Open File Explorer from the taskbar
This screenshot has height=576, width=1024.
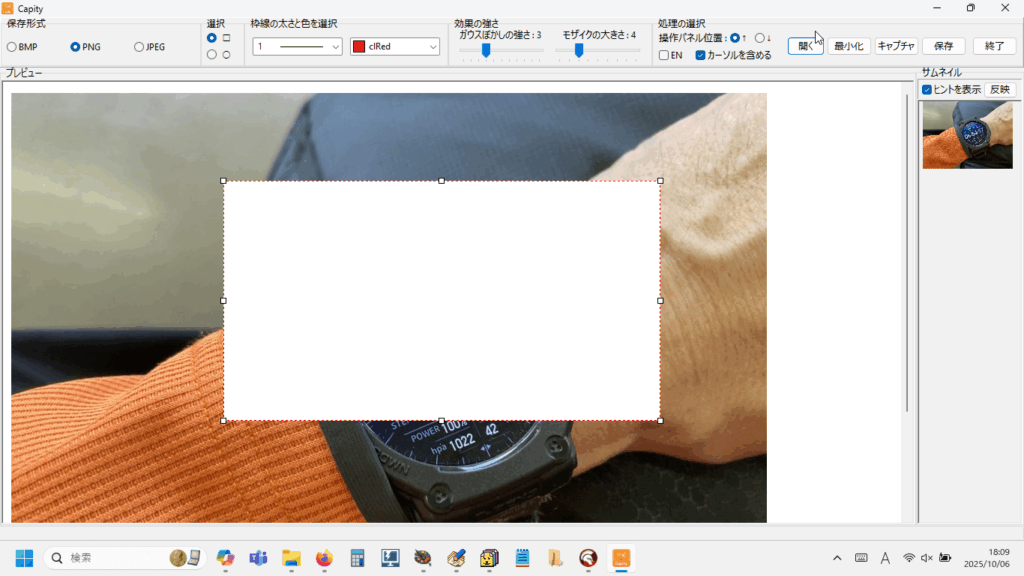tap(291, 557)
